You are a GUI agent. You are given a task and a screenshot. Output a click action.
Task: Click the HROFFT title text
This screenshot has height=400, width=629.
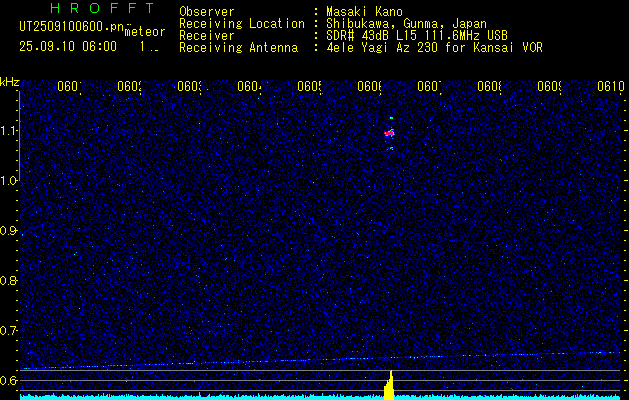point(102,8)
